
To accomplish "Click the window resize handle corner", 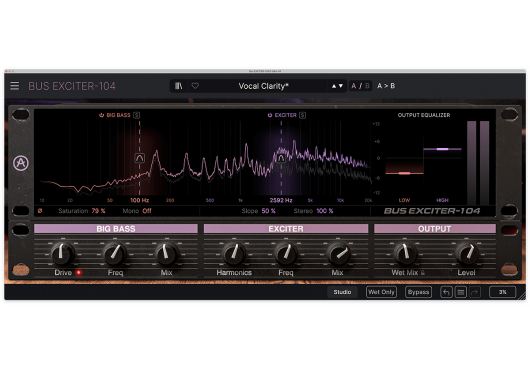I will point(522,296).
